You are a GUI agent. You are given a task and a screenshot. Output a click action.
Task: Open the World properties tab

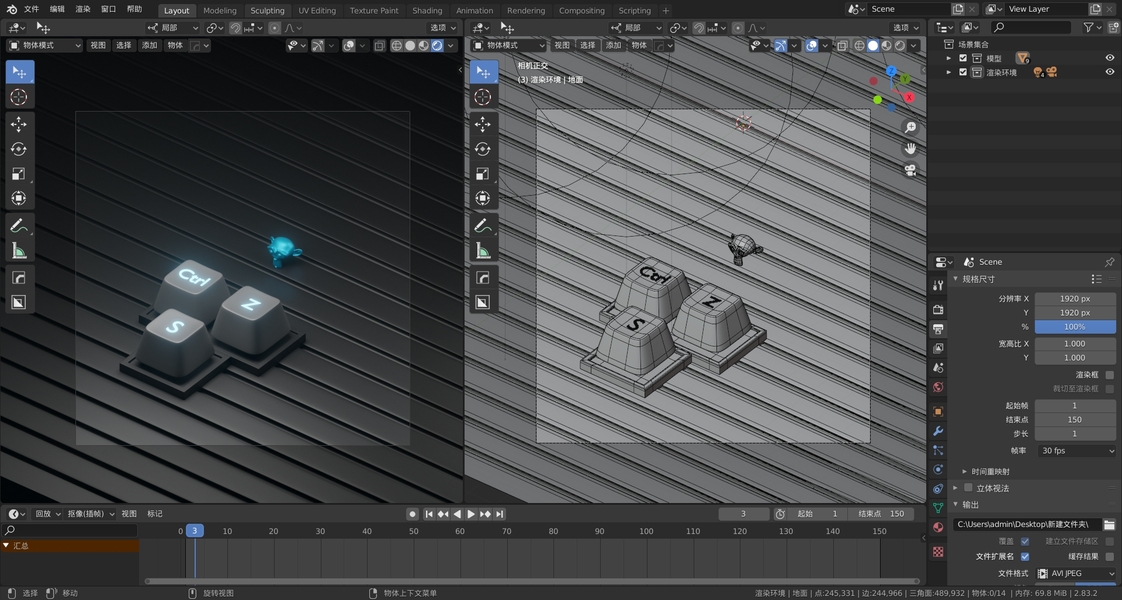[938, 387]
